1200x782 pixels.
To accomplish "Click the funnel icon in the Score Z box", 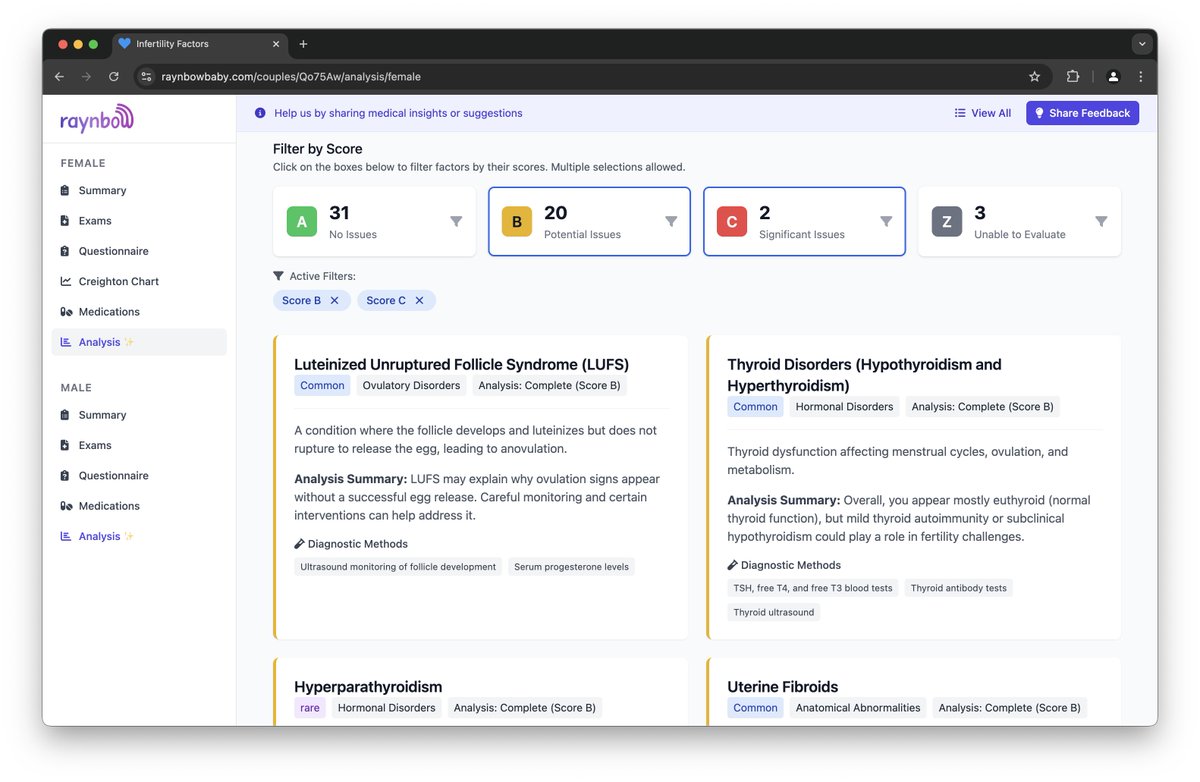I will pyautogui.click(x=1101, y=221).
